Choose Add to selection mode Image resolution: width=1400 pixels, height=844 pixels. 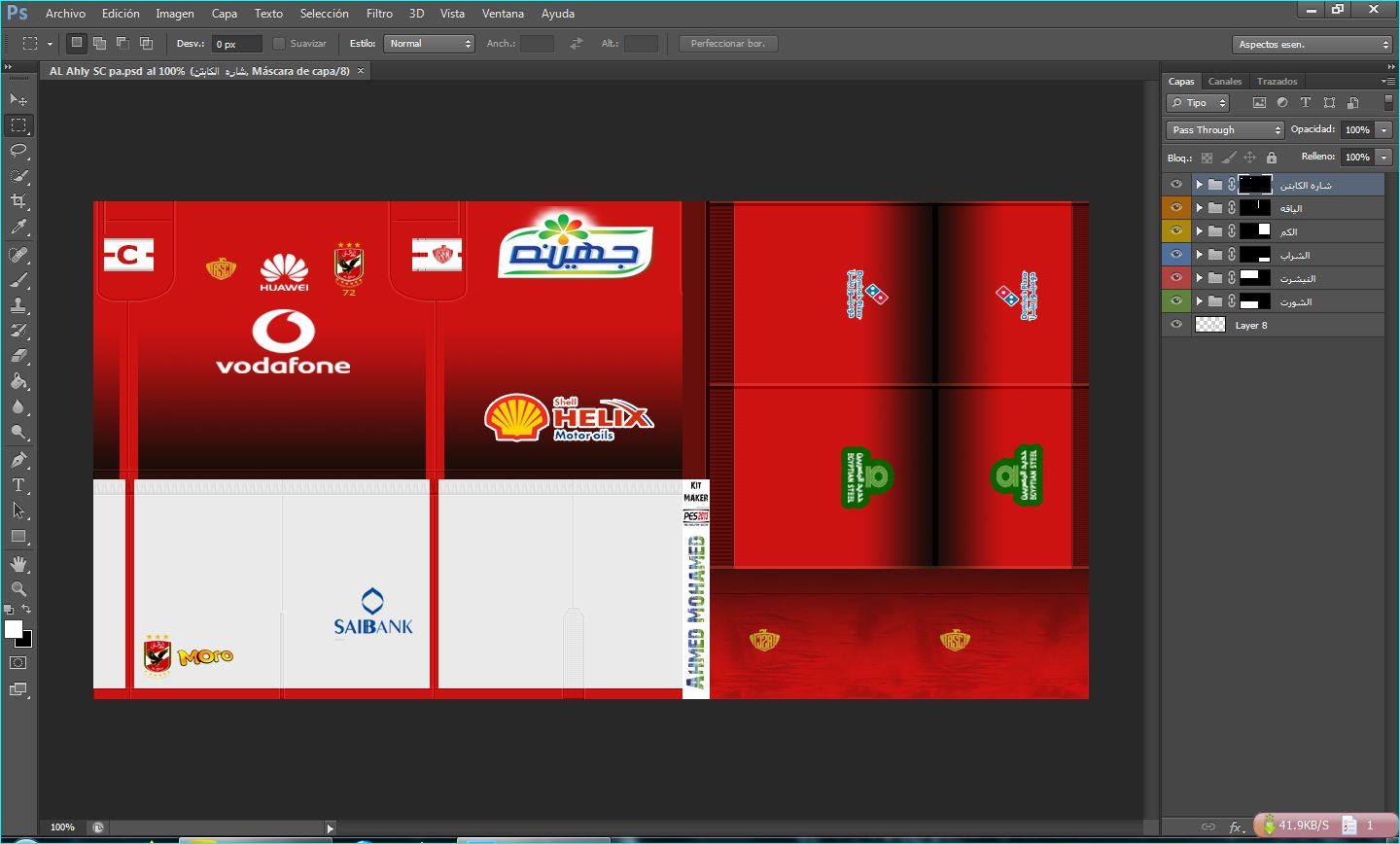[99, 43]
